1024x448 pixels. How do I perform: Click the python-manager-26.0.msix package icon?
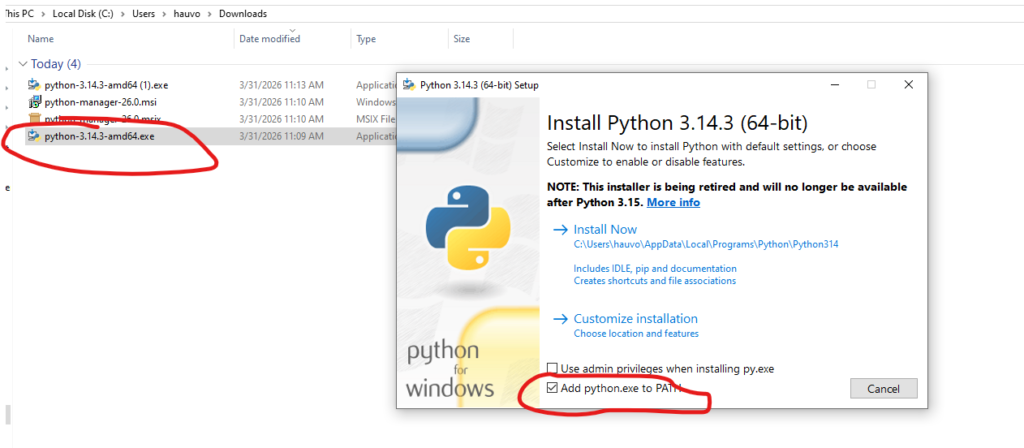point(34,119)
